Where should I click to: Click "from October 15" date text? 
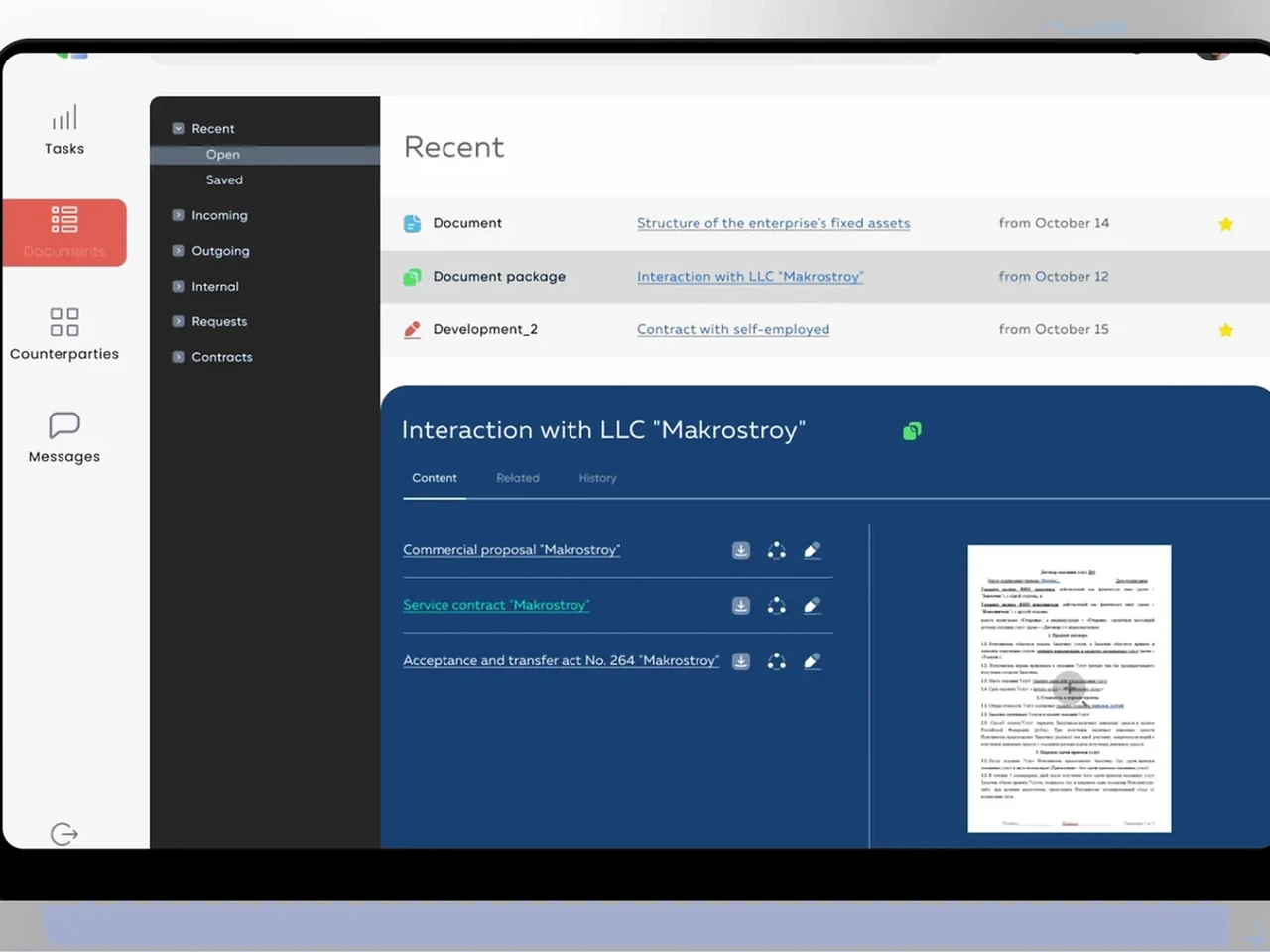(x=1054, y=329)
